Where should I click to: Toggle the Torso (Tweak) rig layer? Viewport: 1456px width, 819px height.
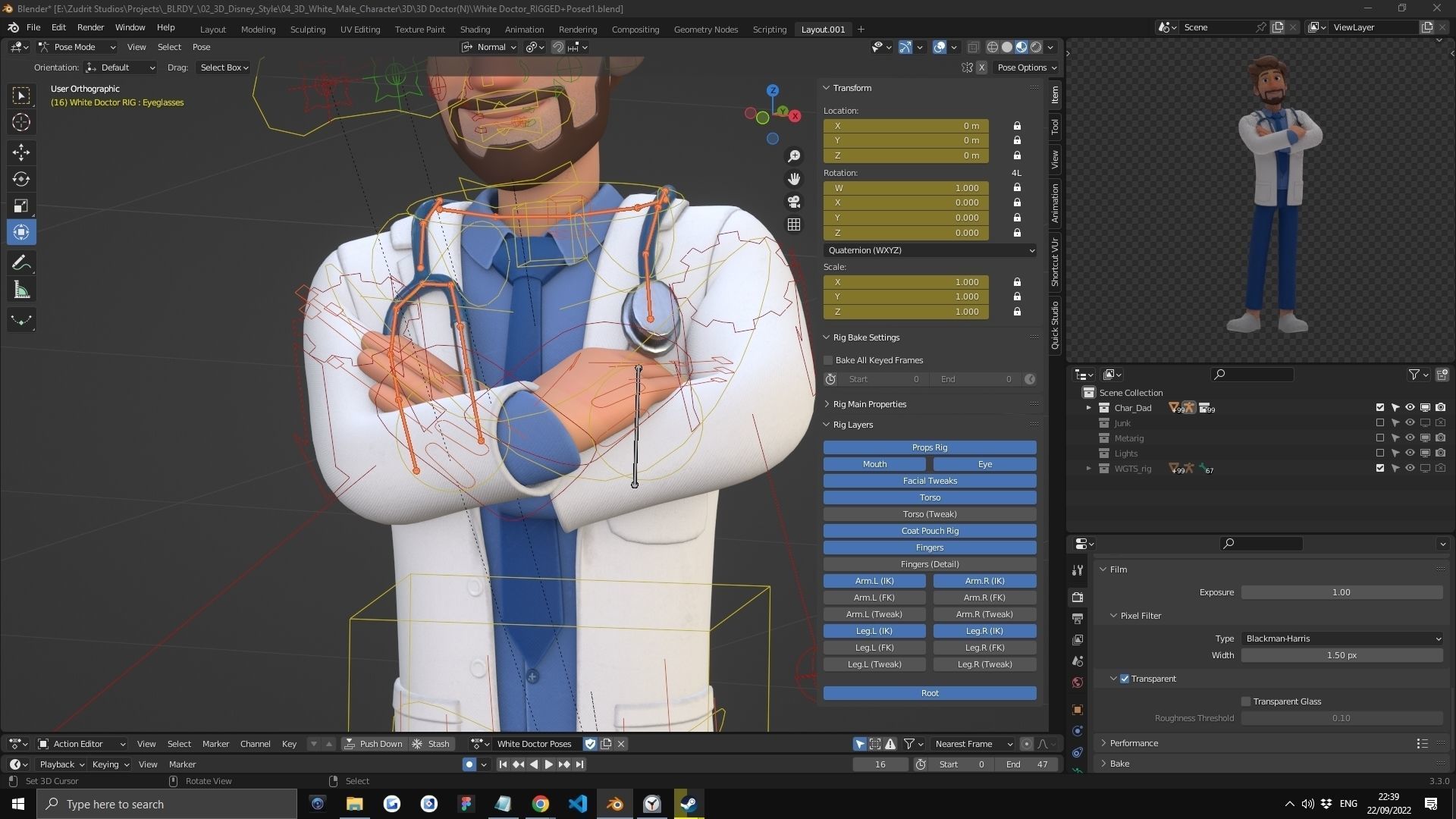(930, 514)
